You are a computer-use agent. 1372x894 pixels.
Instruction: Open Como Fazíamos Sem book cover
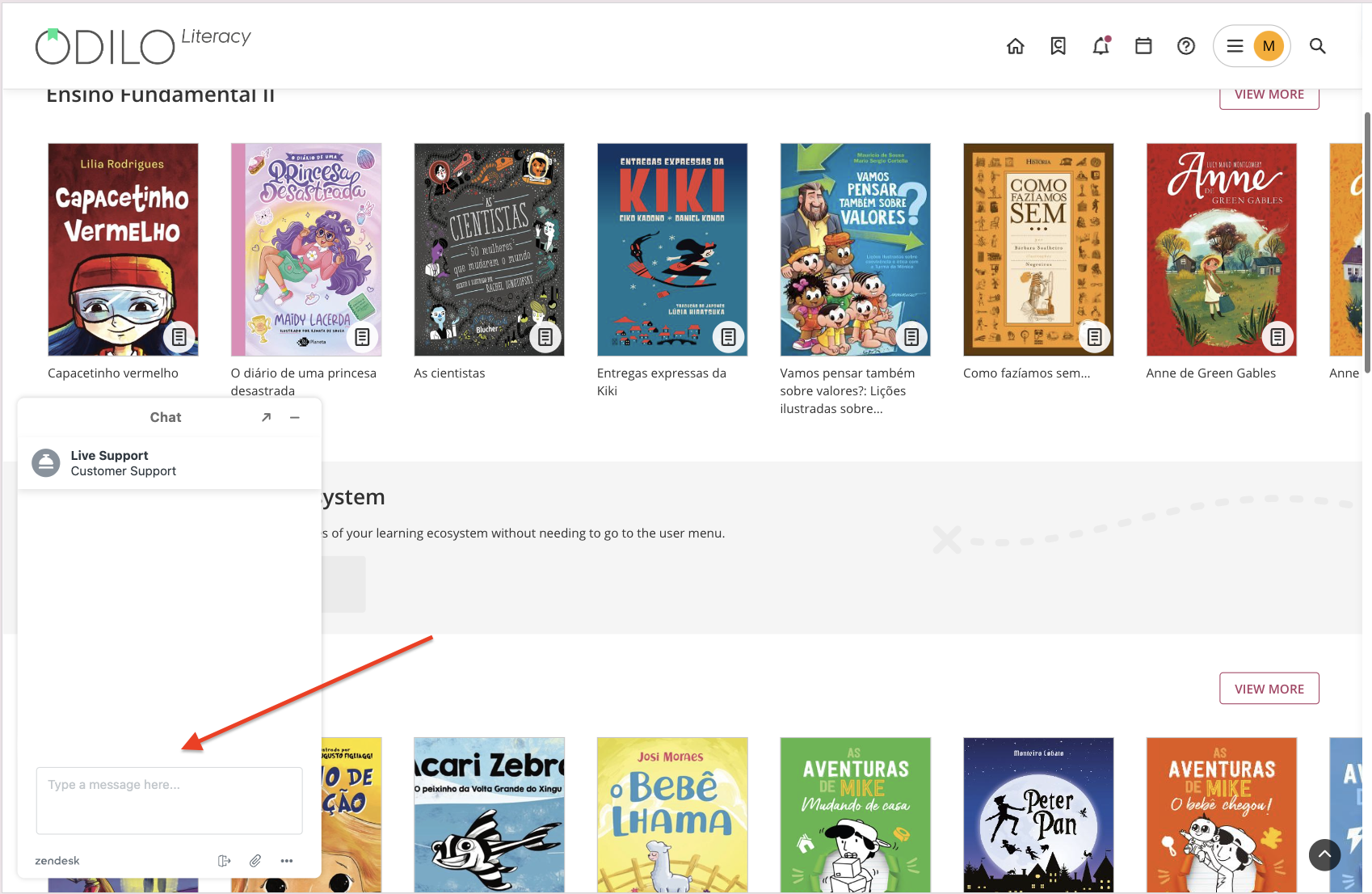1038,250
